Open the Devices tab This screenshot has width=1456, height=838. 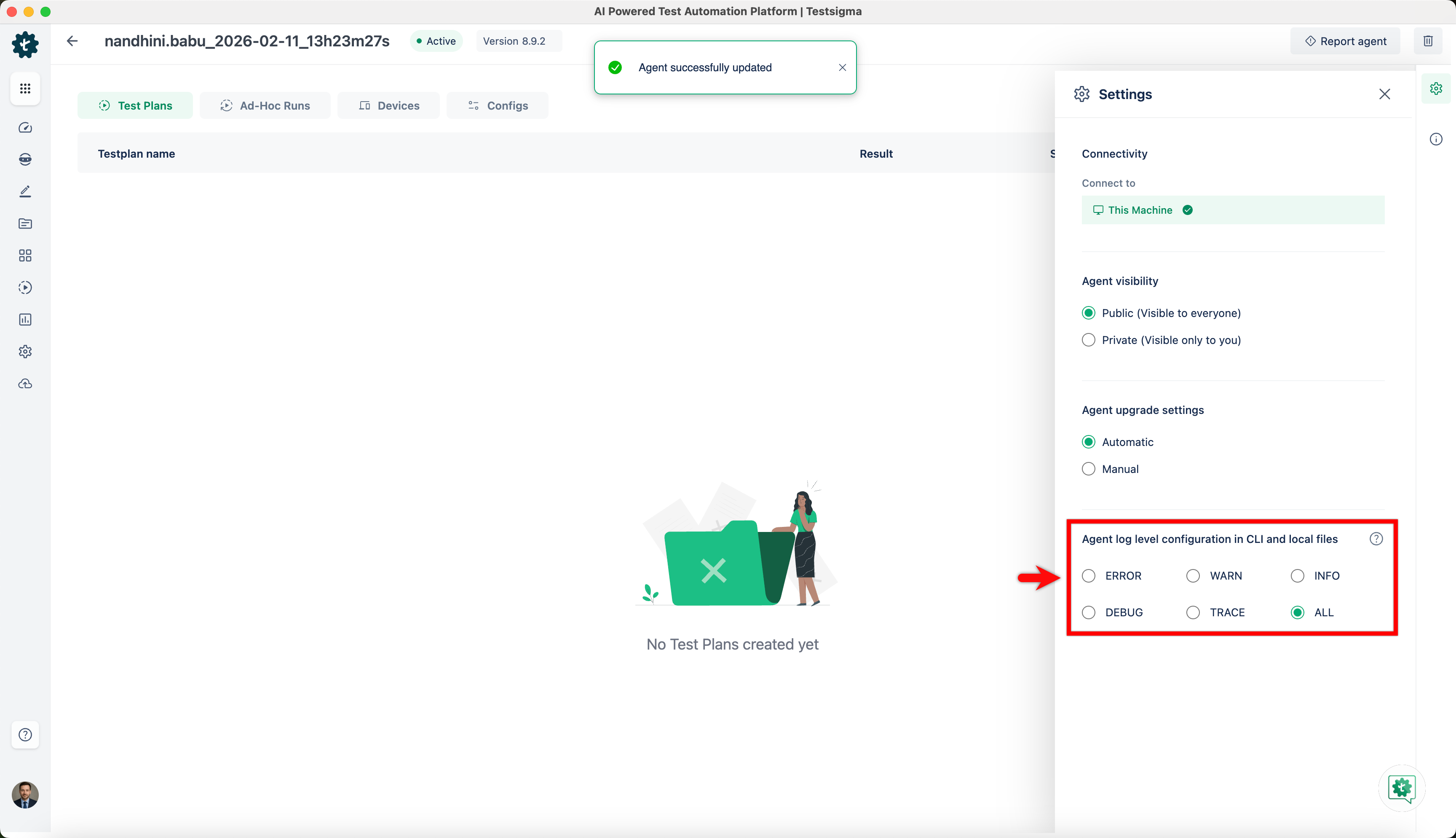(389, 106)
